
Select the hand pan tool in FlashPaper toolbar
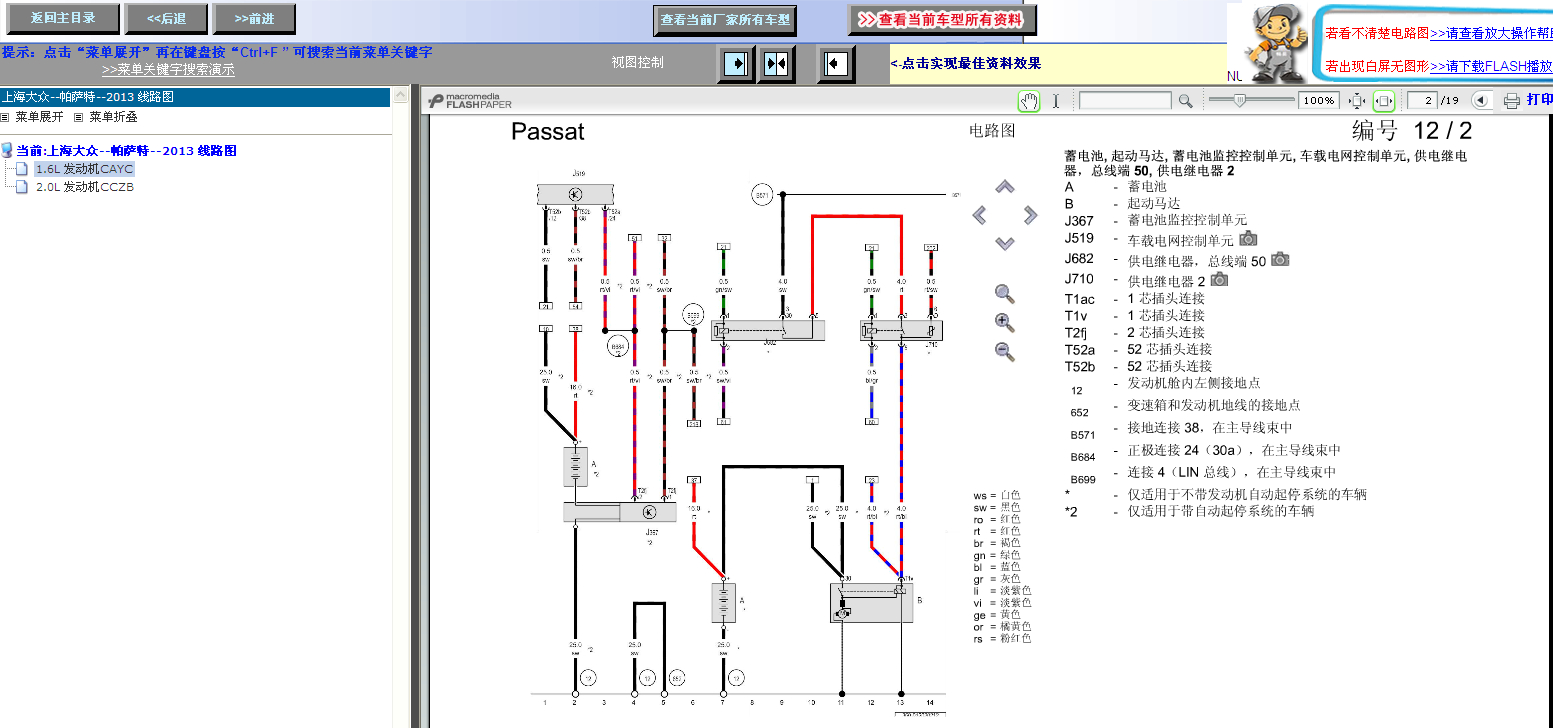[x=1029, y=101]
